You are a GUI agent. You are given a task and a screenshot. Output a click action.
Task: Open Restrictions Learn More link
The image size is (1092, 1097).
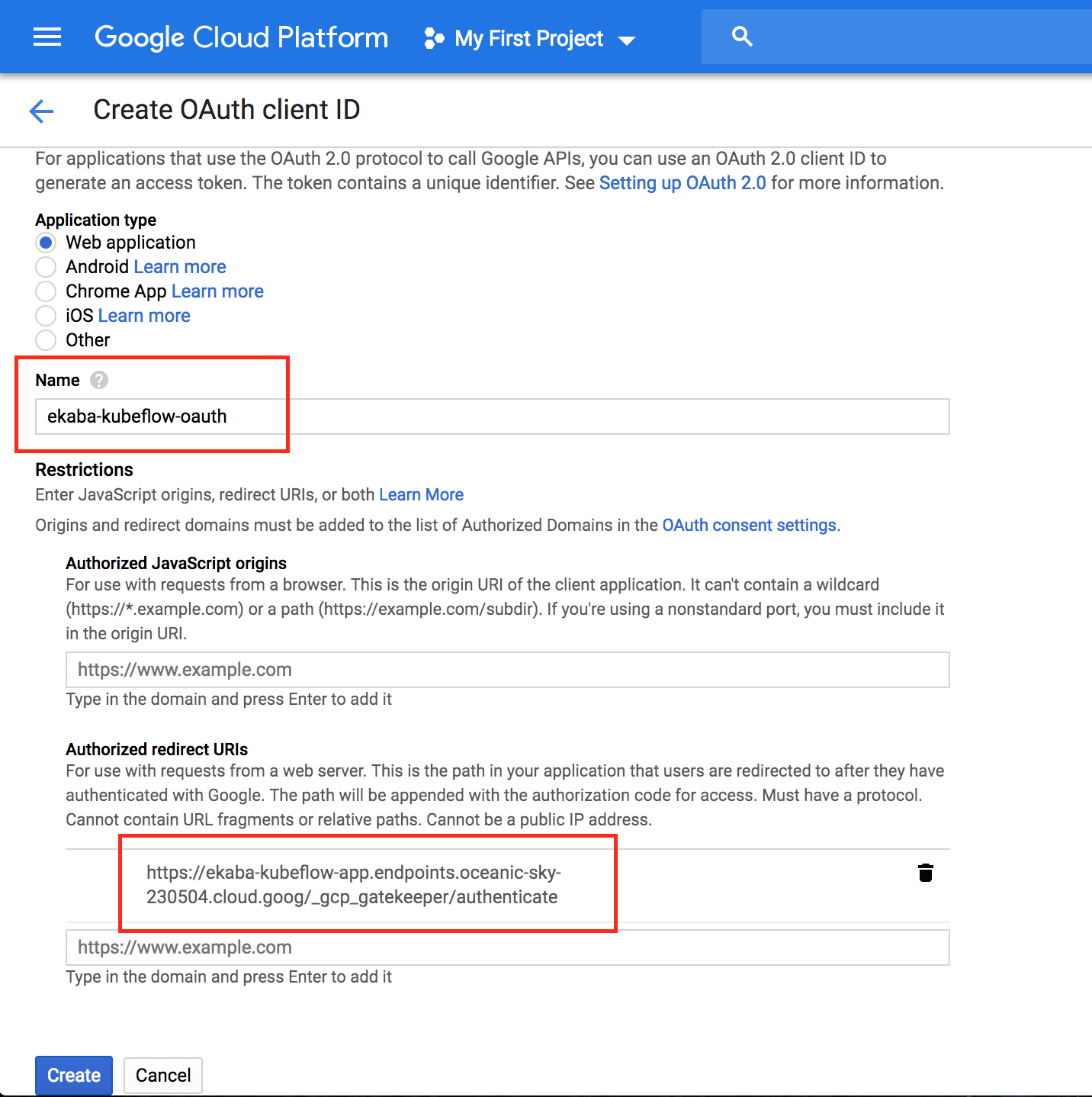[421, 494]
